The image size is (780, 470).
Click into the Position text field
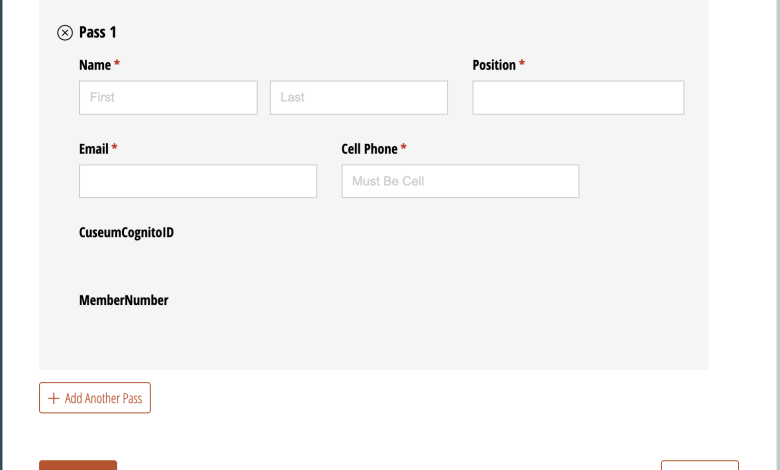click(x=578, y=97)
